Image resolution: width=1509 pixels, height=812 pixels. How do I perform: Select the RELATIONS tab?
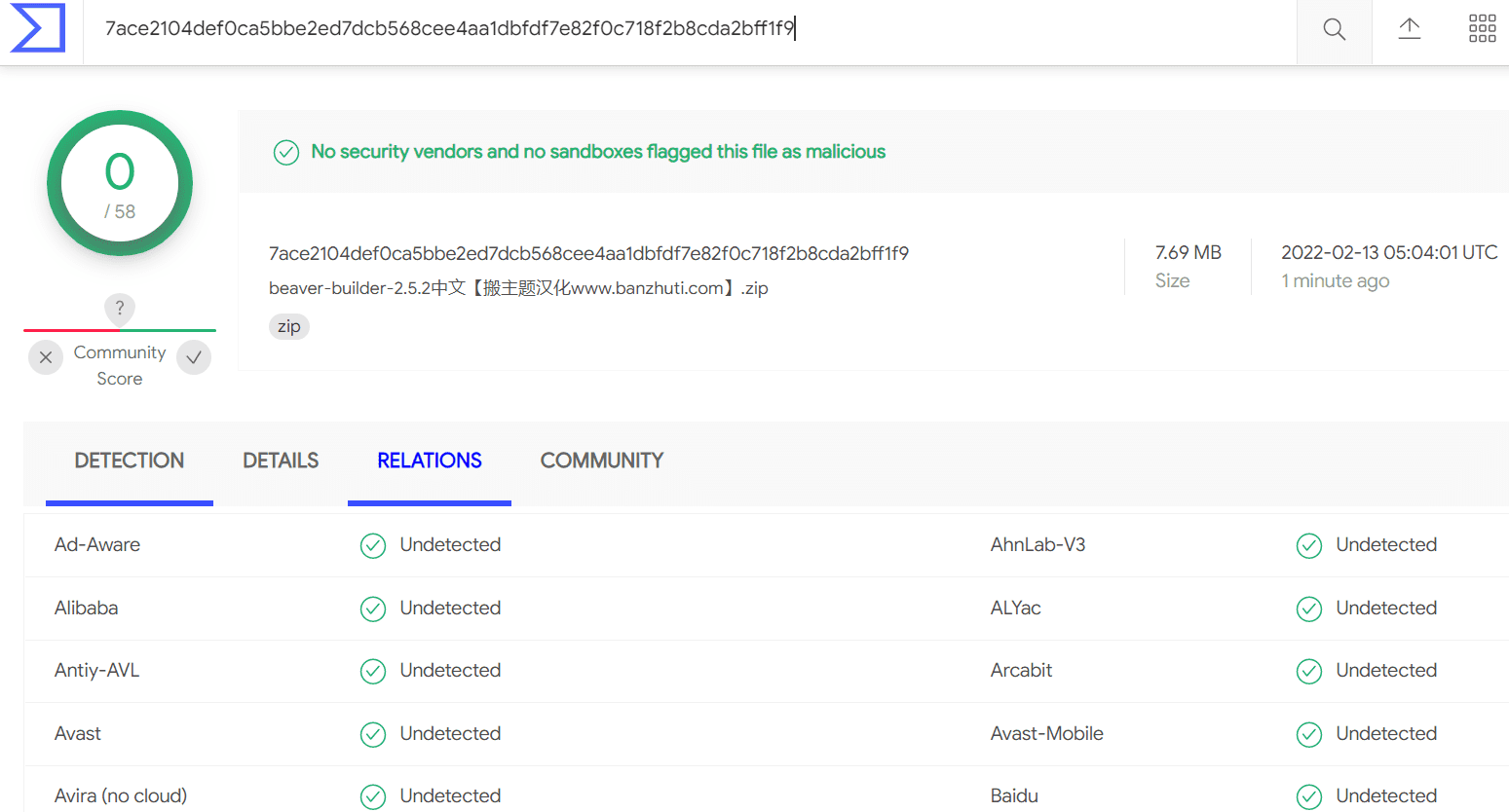(x=430, y=461)
